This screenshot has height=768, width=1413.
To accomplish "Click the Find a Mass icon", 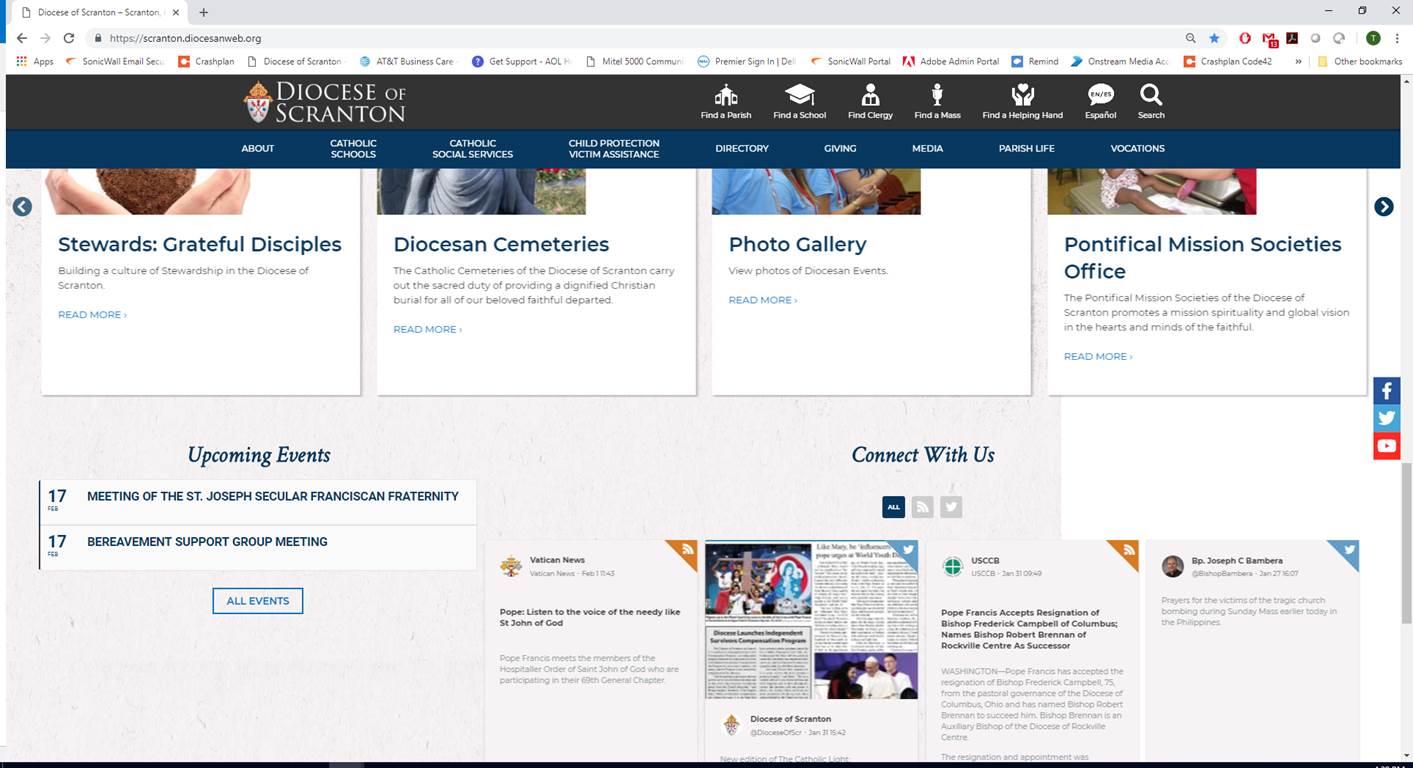I will pos(937,96).
